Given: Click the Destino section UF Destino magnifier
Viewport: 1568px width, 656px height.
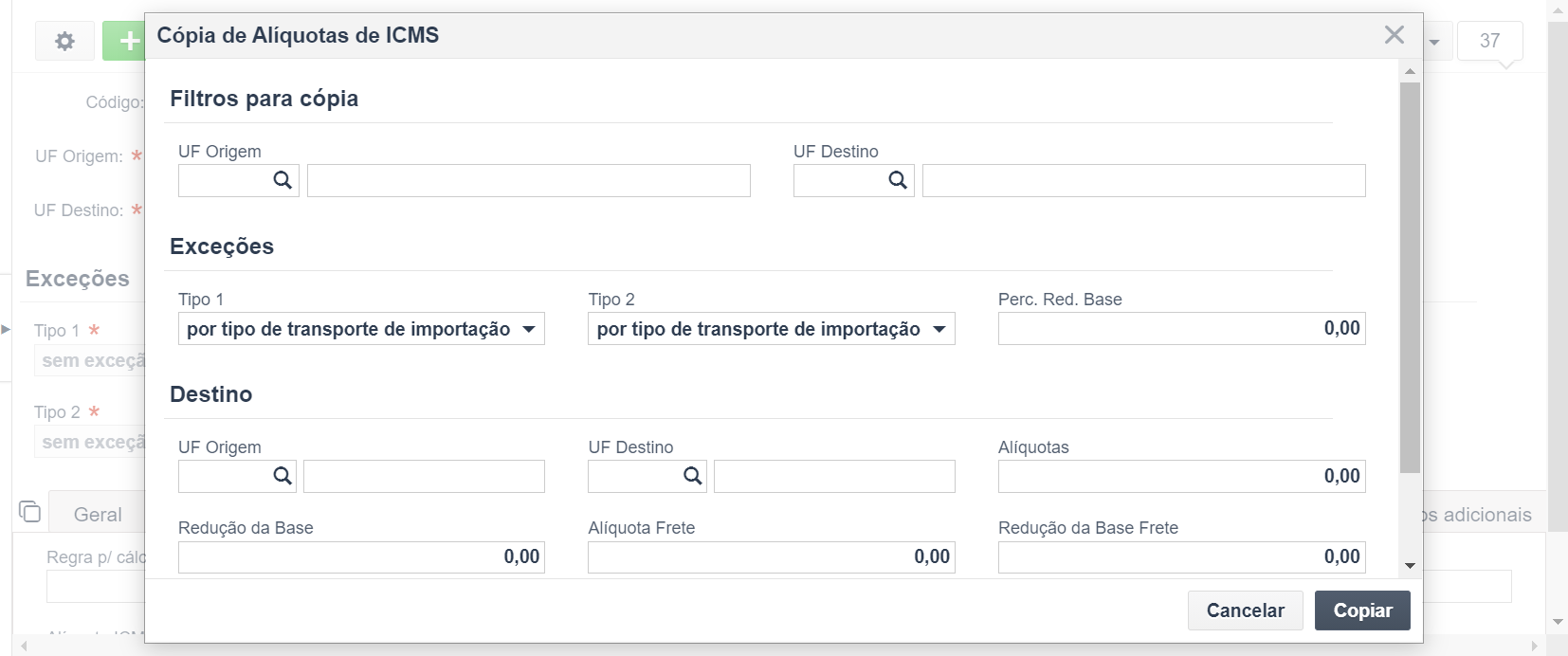Looking at the screenshot, I should [x=693, y=476].
